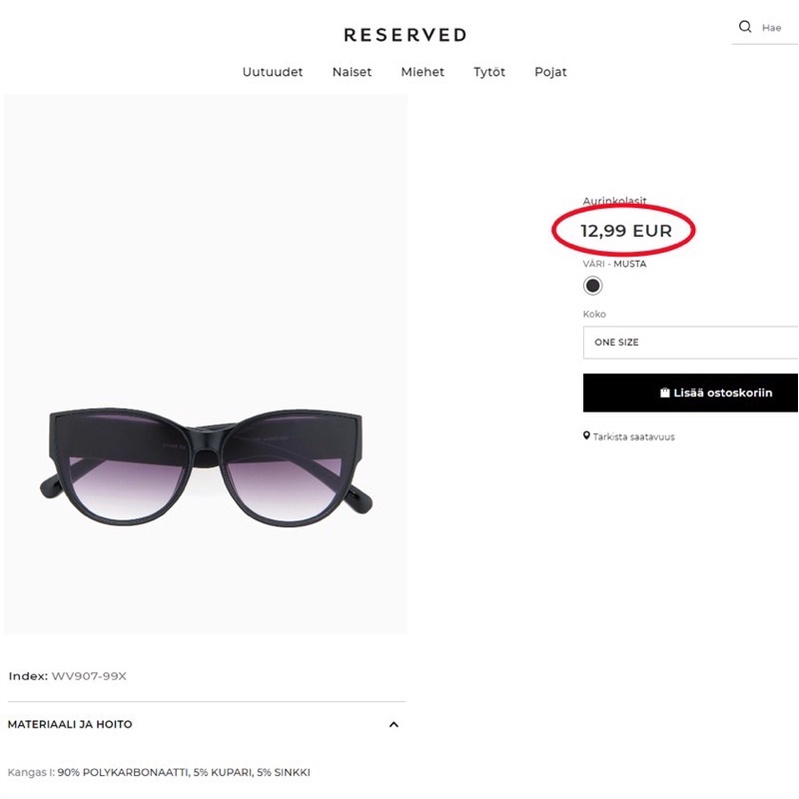The width and height of the screenshot is (799, 799).
Task: Click the RESERVED logo
Action: click(x=405, y=35)
